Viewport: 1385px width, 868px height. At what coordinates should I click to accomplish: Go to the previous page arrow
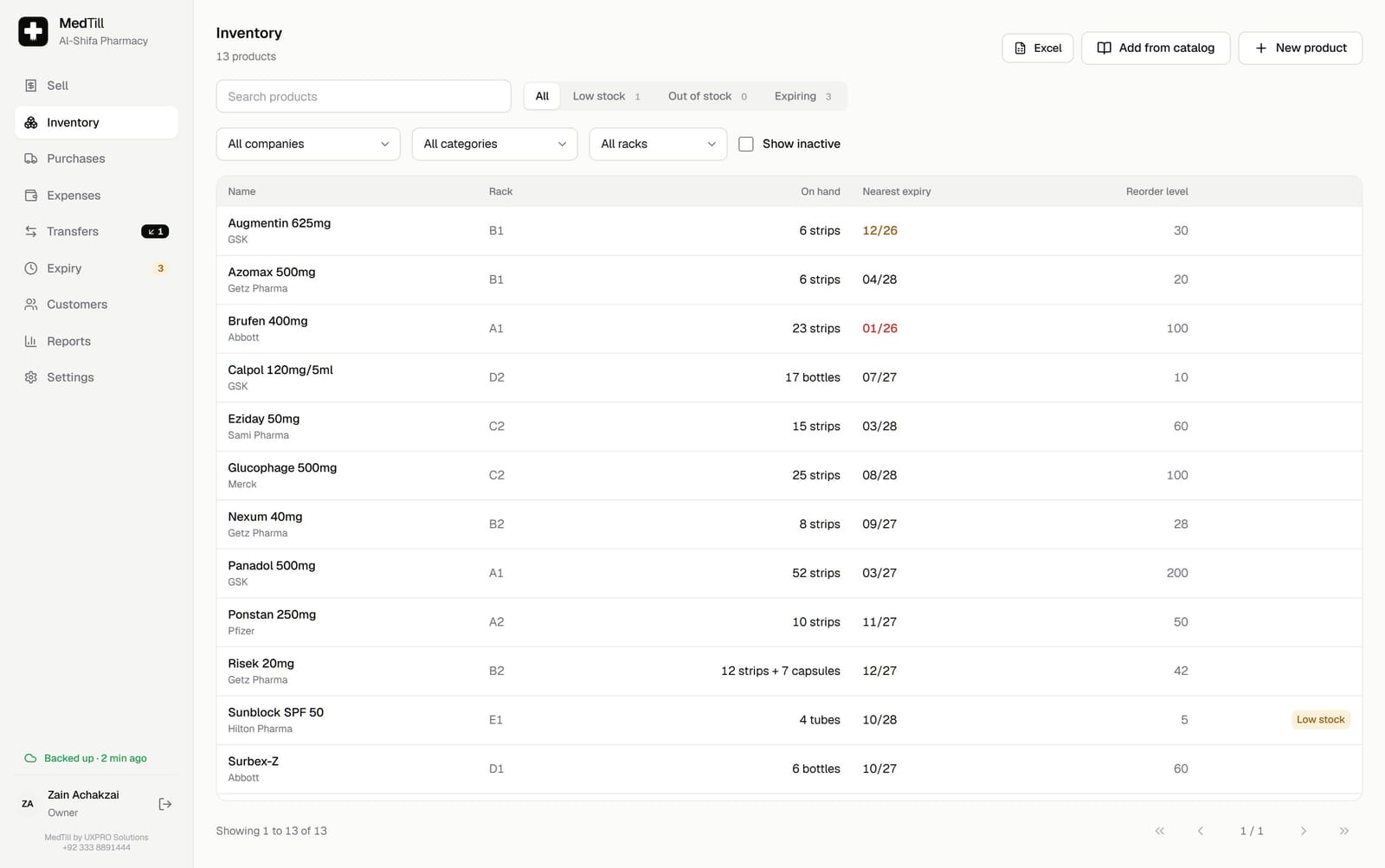point(1201,831)
